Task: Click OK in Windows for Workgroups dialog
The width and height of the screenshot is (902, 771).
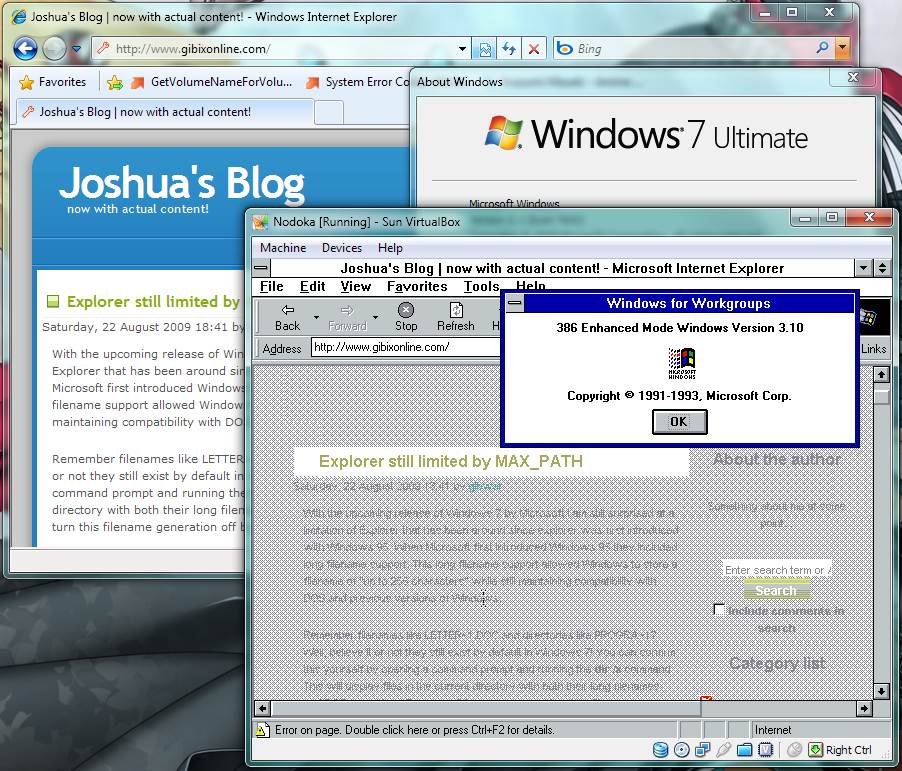Action: (x=679, y=422)
